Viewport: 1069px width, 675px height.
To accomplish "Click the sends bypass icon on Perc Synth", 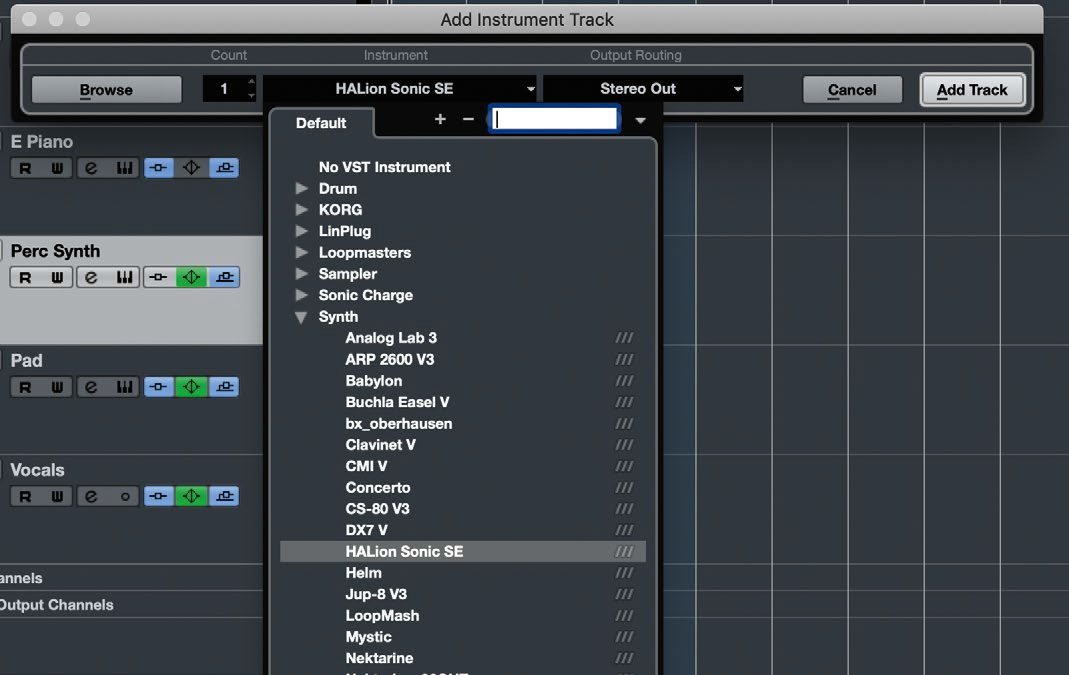I will (x=224, y=278).
